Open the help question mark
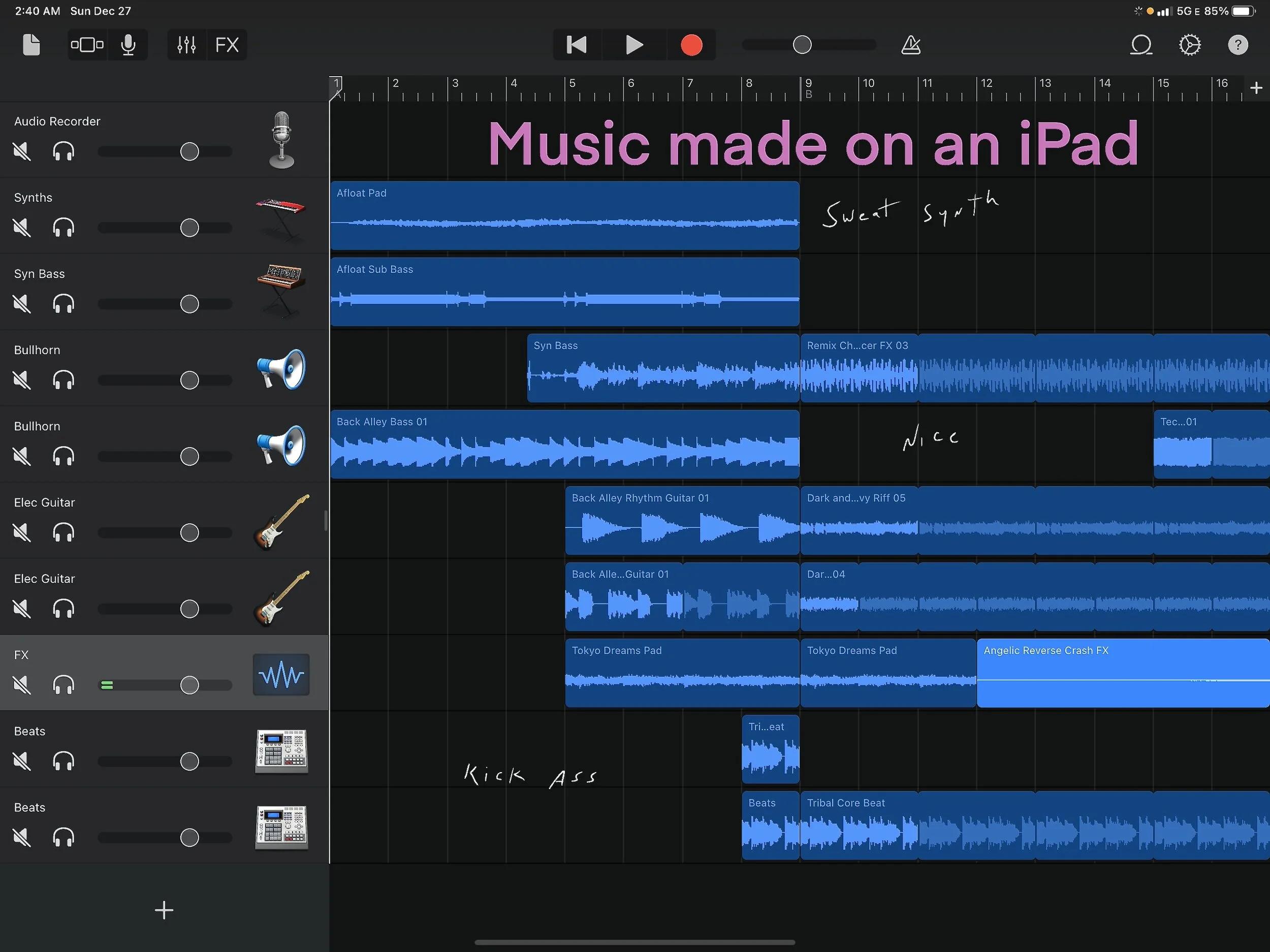This screenshot has width=1270, height=952. pos(1238,45)
